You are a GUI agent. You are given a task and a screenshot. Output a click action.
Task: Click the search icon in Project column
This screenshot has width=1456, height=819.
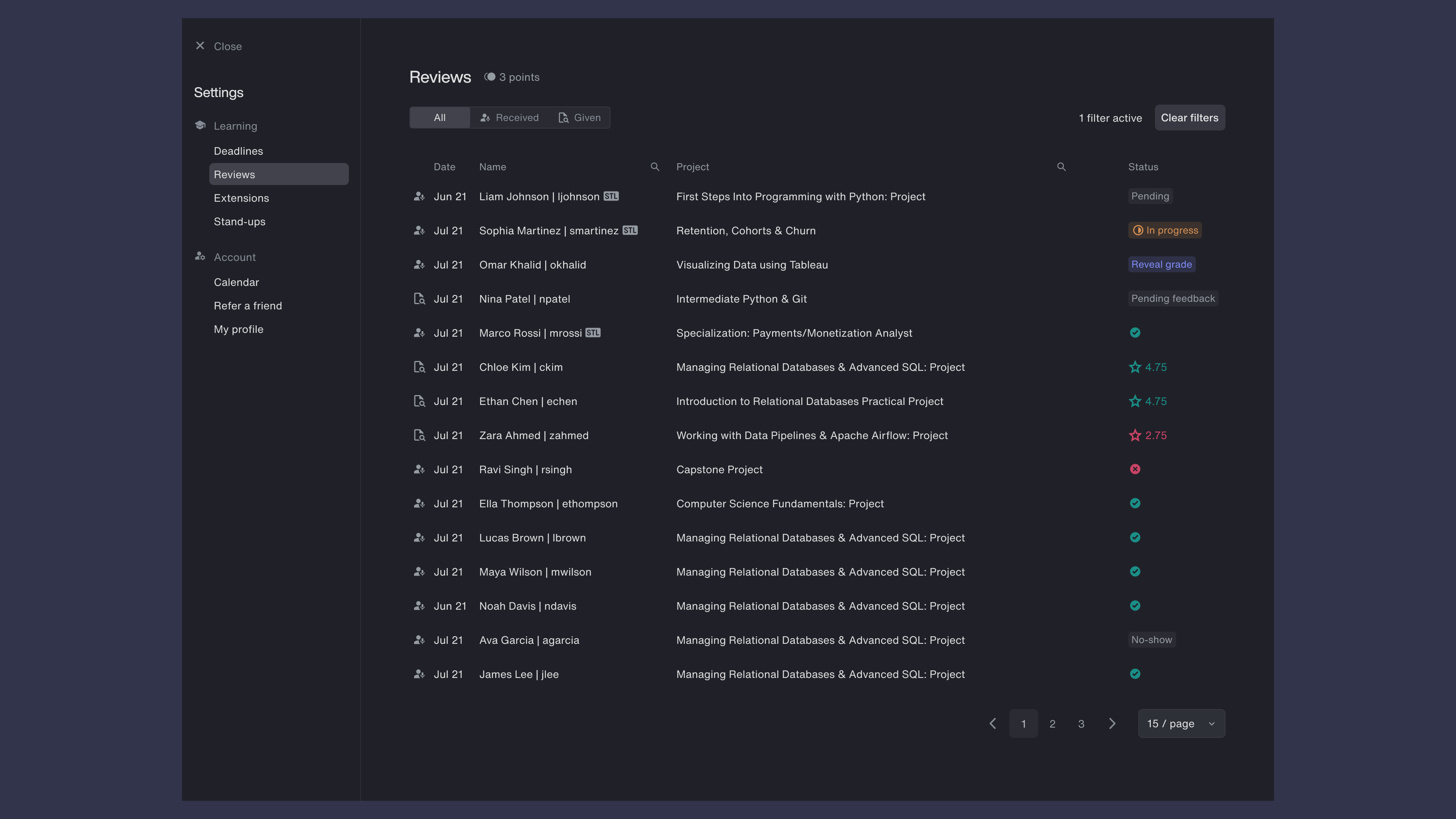[x=1061, y=167]
